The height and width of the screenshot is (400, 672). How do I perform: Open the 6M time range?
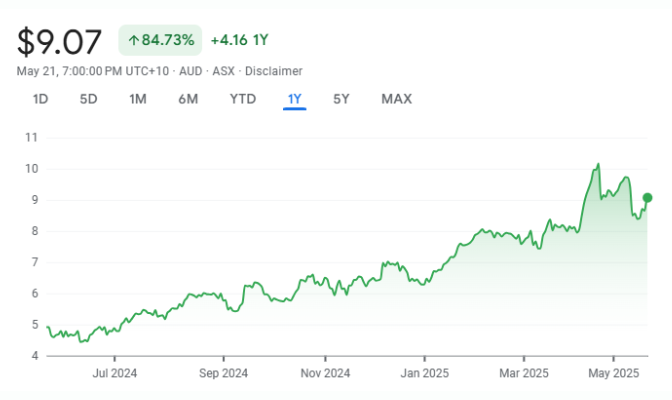tap(188, 99)
